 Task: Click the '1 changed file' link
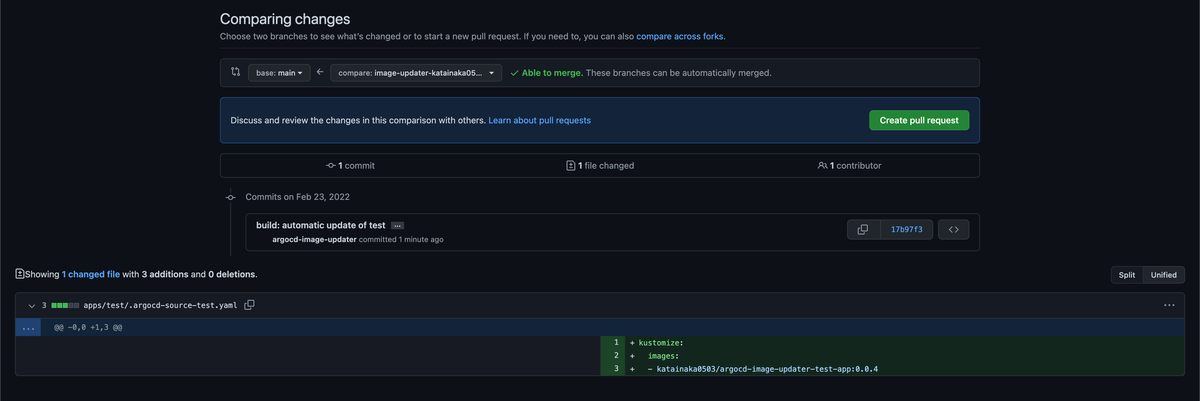[x=91, y=274]
